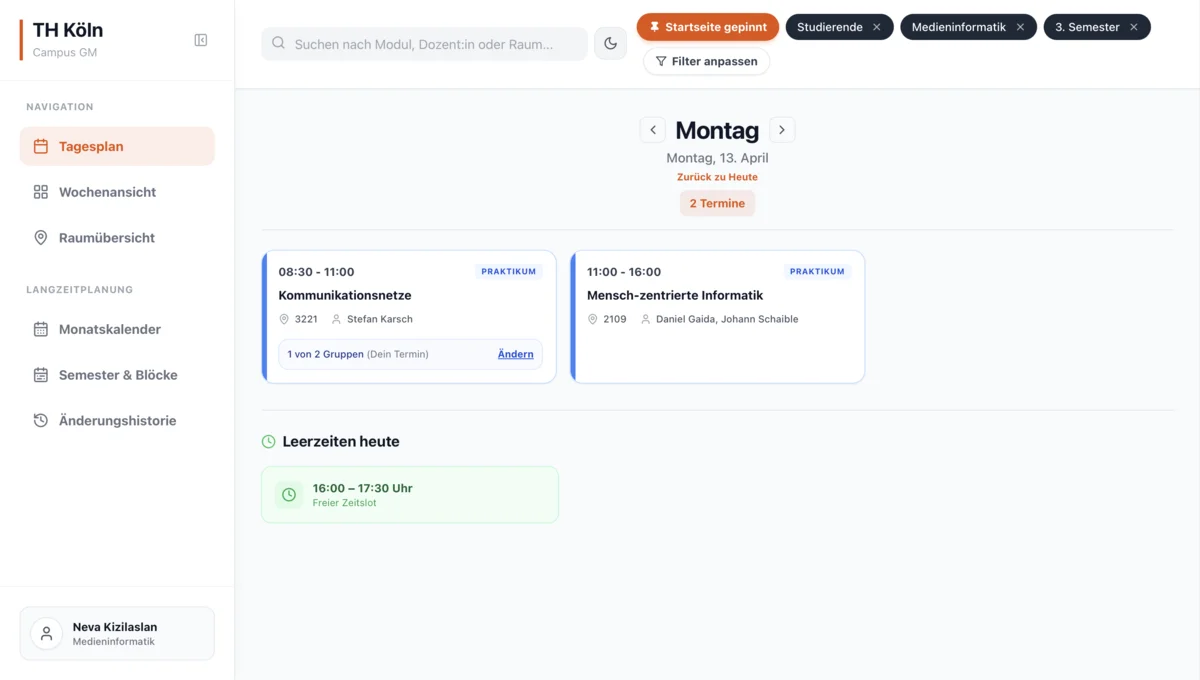Screen dimensions: 1200x680
Task: Open Semester & Blöcke planning
Action: (117, 375)
